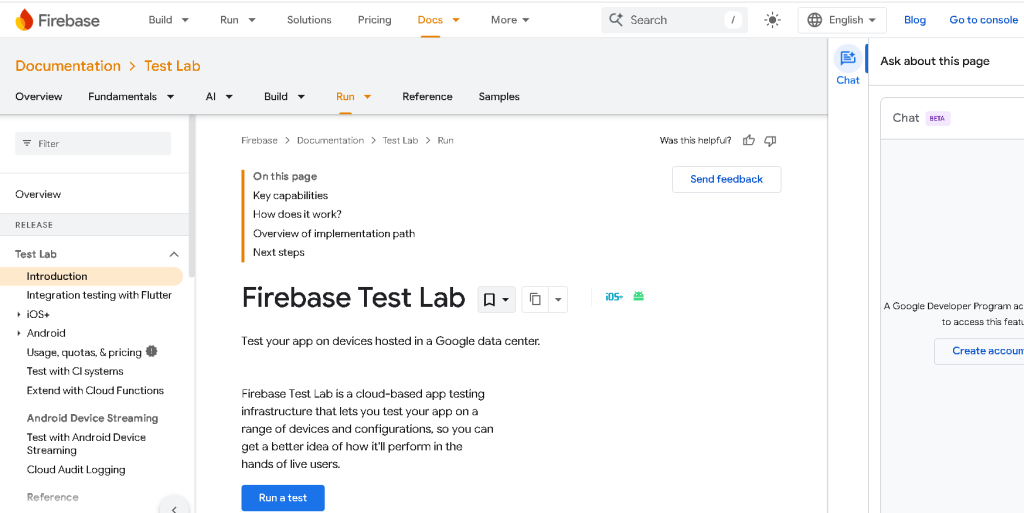Open Test with CI systems page

click(75, 371)
